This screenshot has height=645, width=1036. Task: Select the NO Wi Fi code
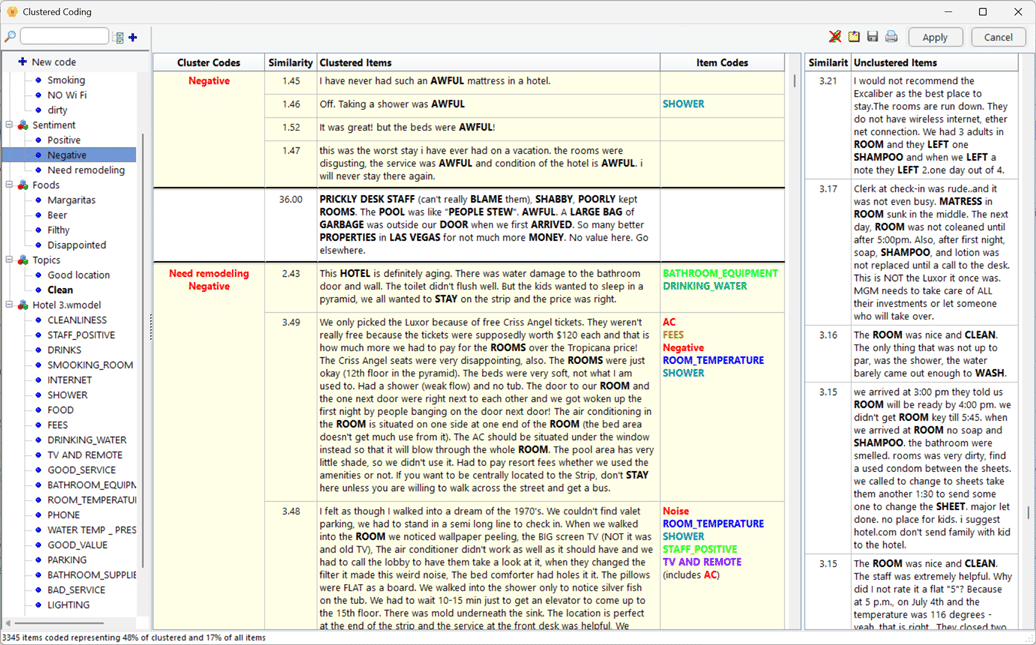(67, 95)
